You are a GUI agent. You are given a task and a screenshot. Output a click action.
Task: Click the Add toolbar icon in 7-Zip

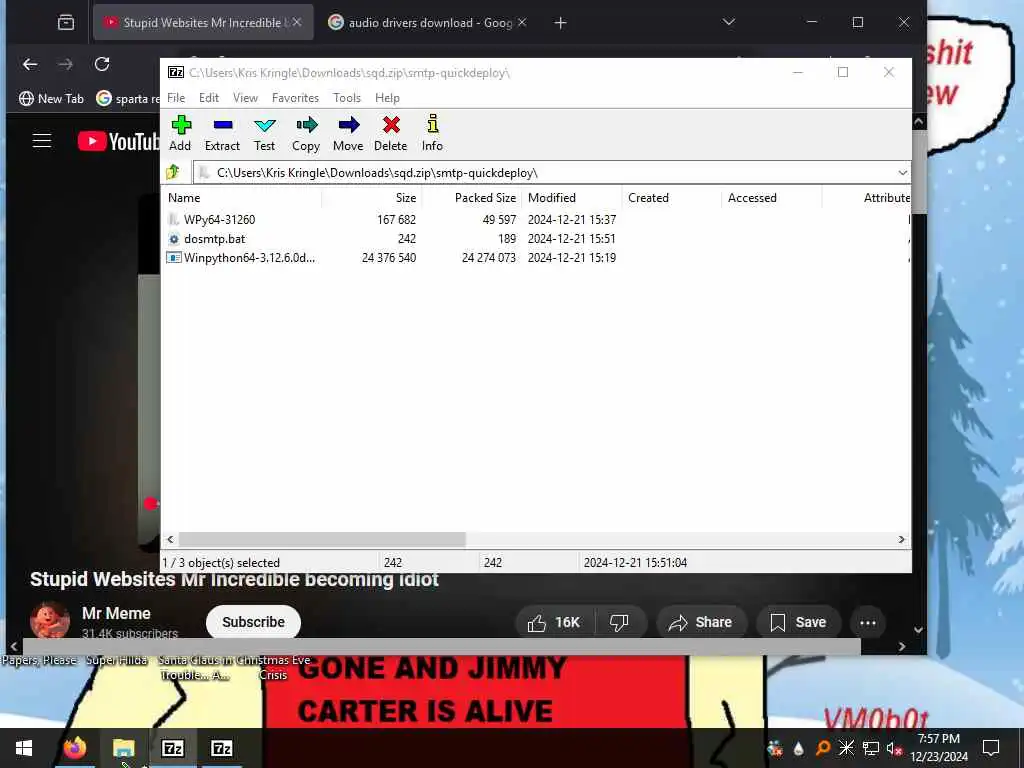[181, 133]
